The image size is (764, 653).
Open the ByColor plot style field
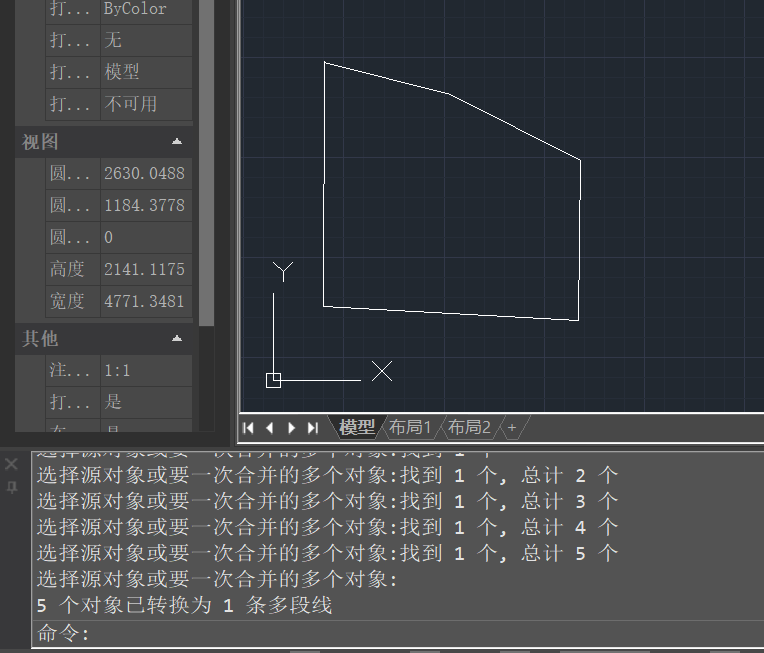click(146, 9)
